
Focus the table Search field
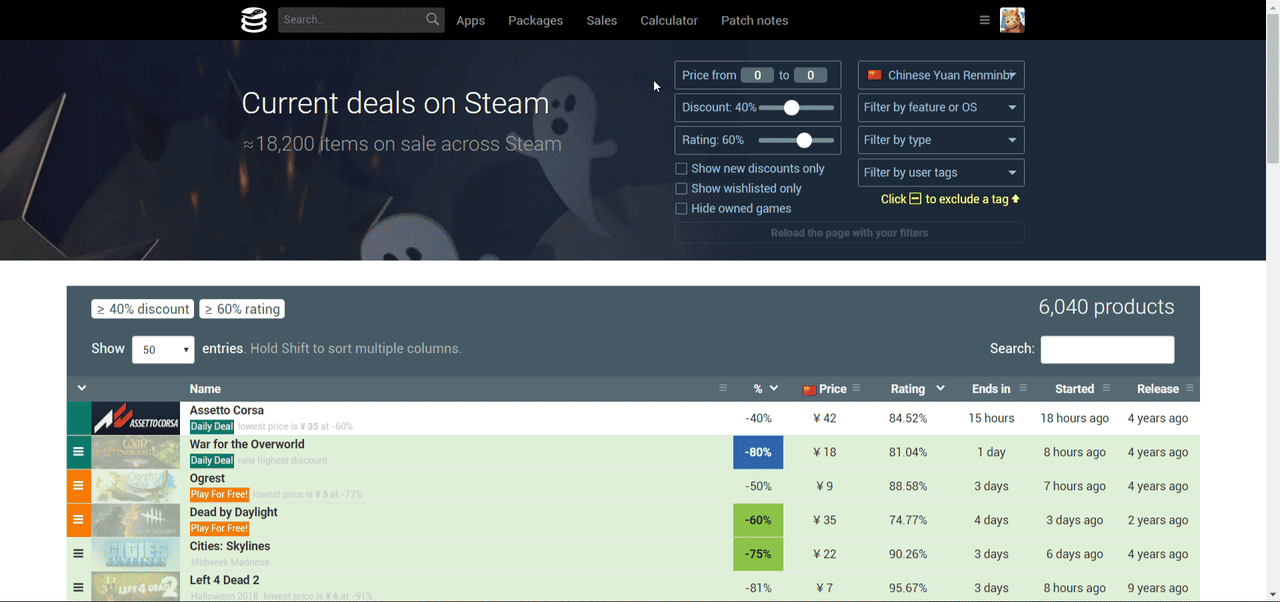[1107, 349]
